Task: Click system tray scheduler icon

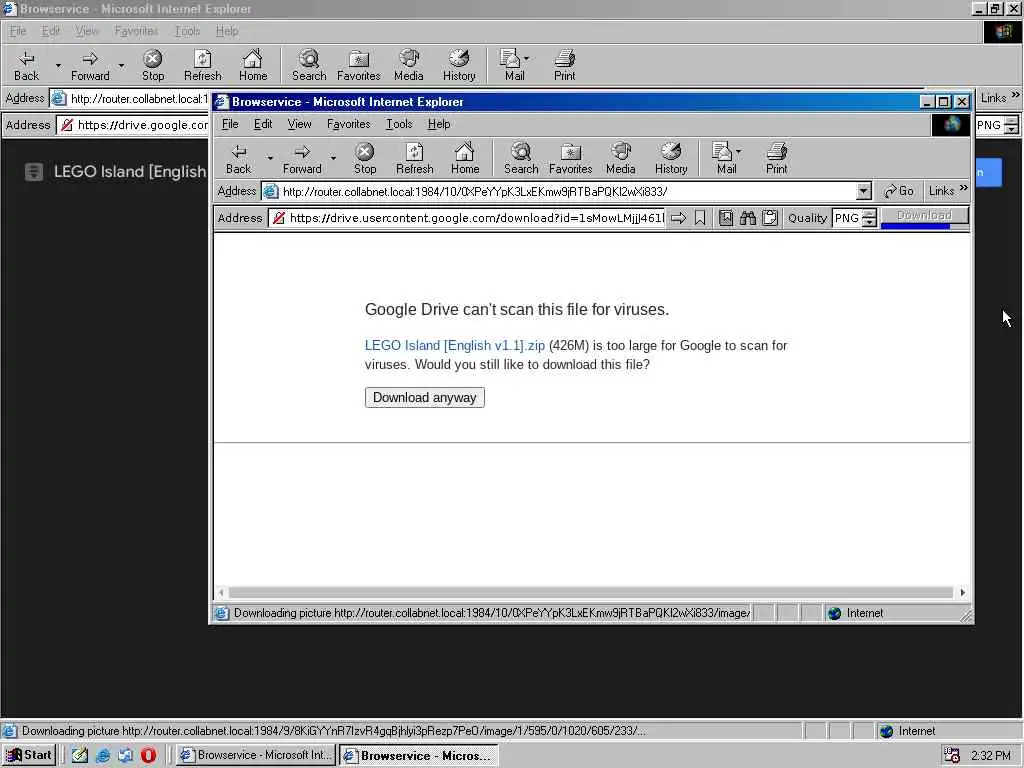Action: click(952, 756)
